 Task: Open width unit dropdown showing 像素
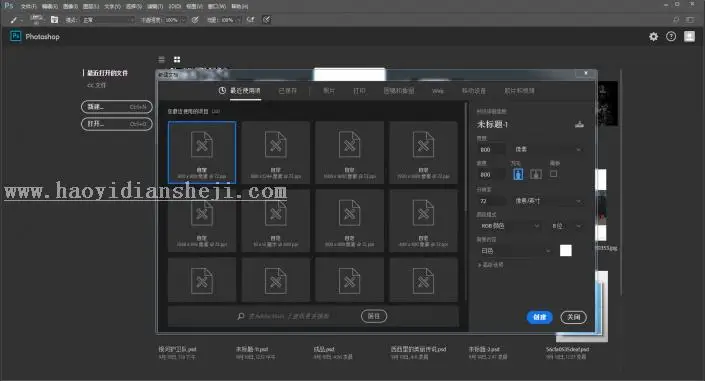548,149
